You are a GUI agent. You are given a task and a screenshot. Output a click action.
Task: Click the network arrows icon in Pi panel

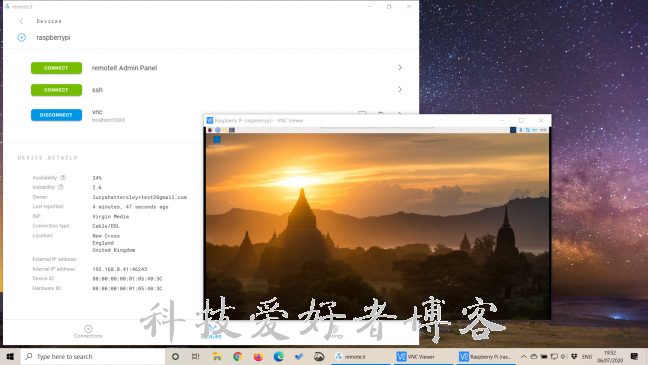(x=528, y=130)
